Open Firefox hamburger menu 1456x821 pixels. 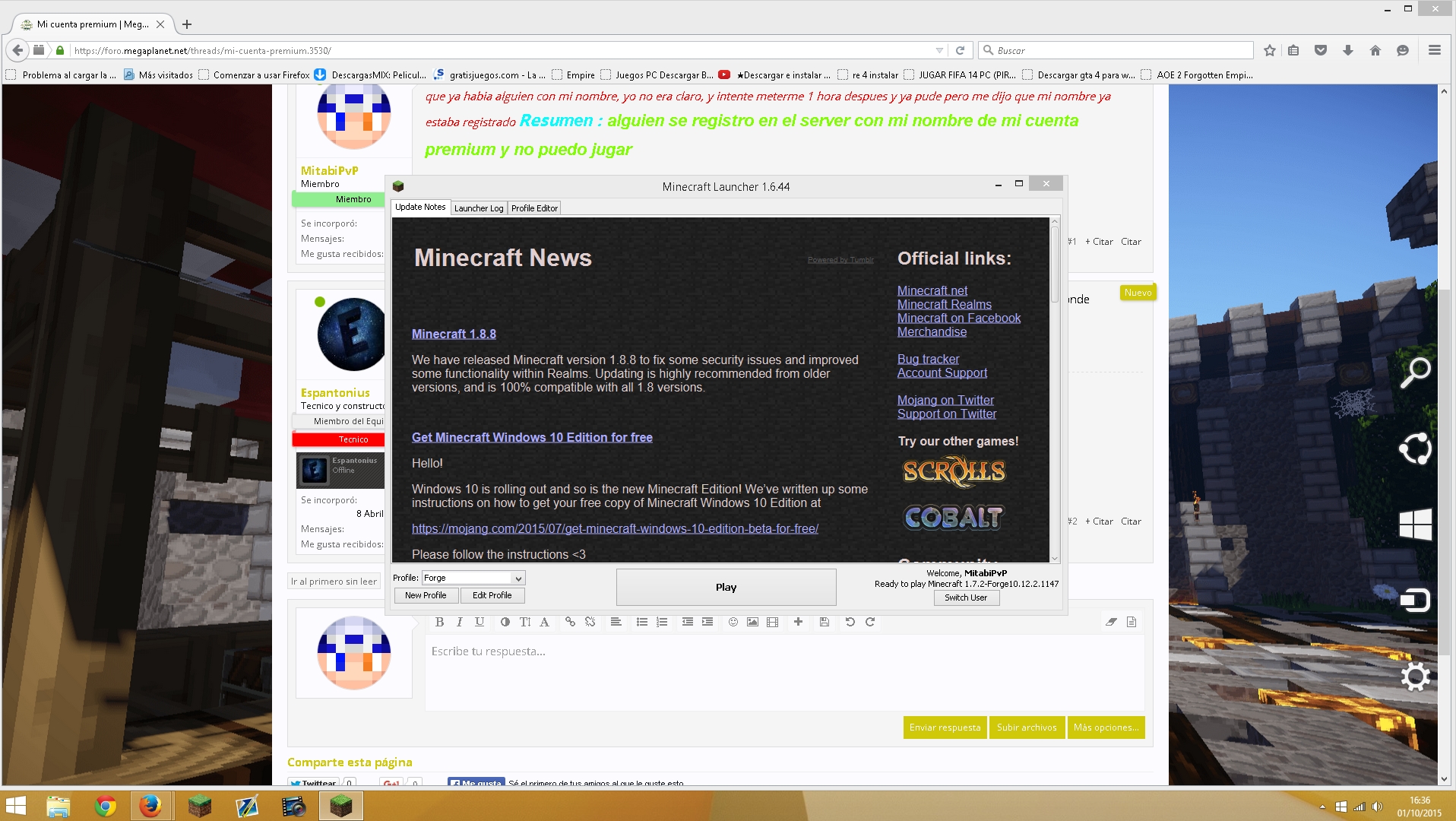[x=1435, y=50]
